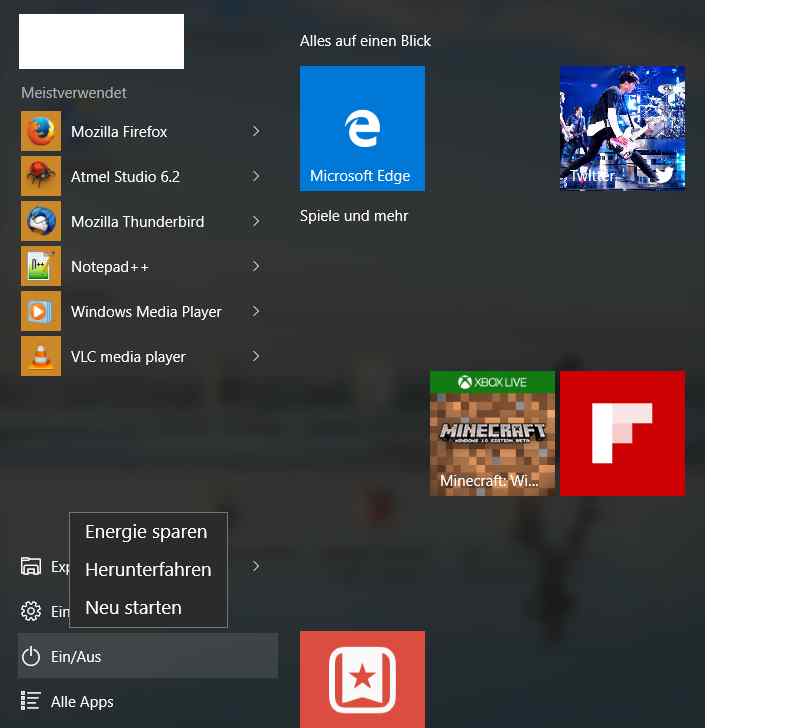Viewport: 800px width, 728px height.
Task: Open the Atmel Studio 6.2 bug icon
Action: 41,177
